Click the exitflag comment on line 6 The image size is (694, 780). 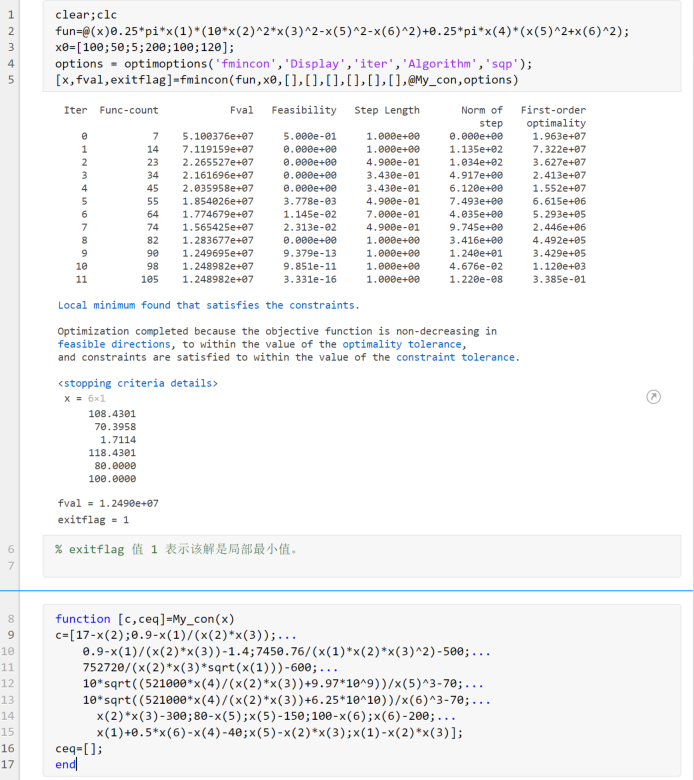(x=177, y=549)
